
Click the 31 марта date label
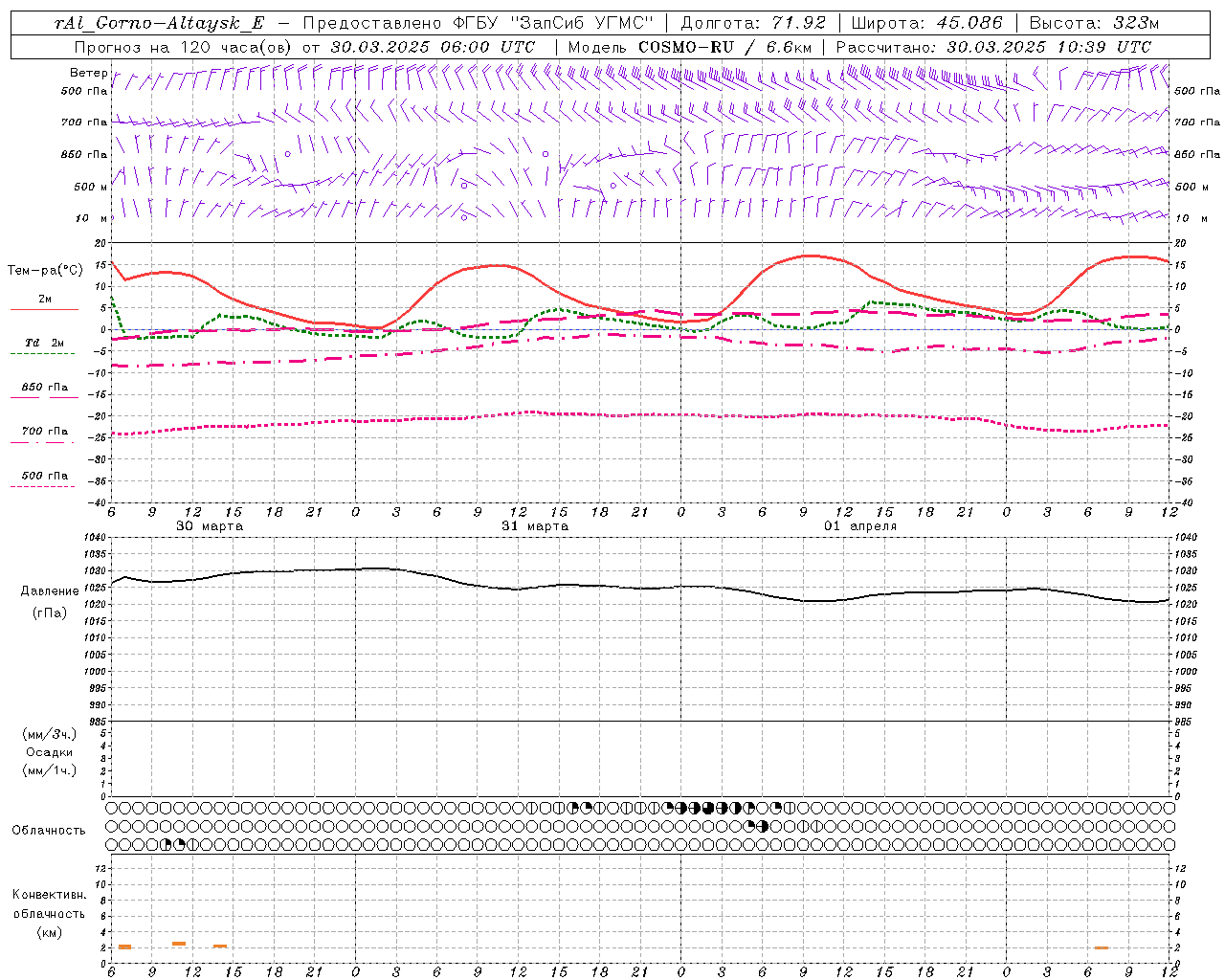click(x=535, y=526)
